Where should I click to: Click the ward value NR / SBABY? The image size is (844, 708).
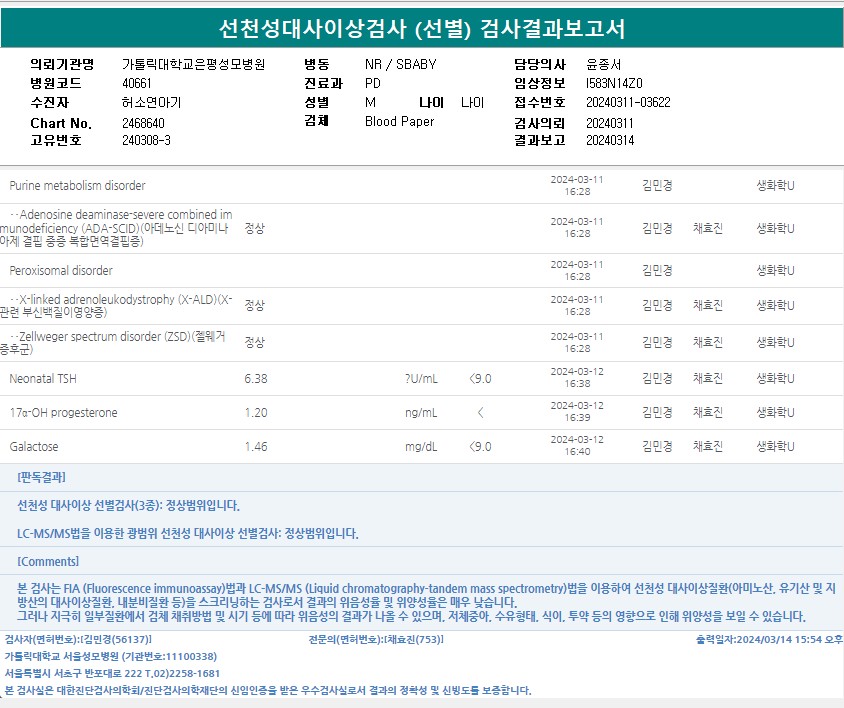click(x=400, y=64)
